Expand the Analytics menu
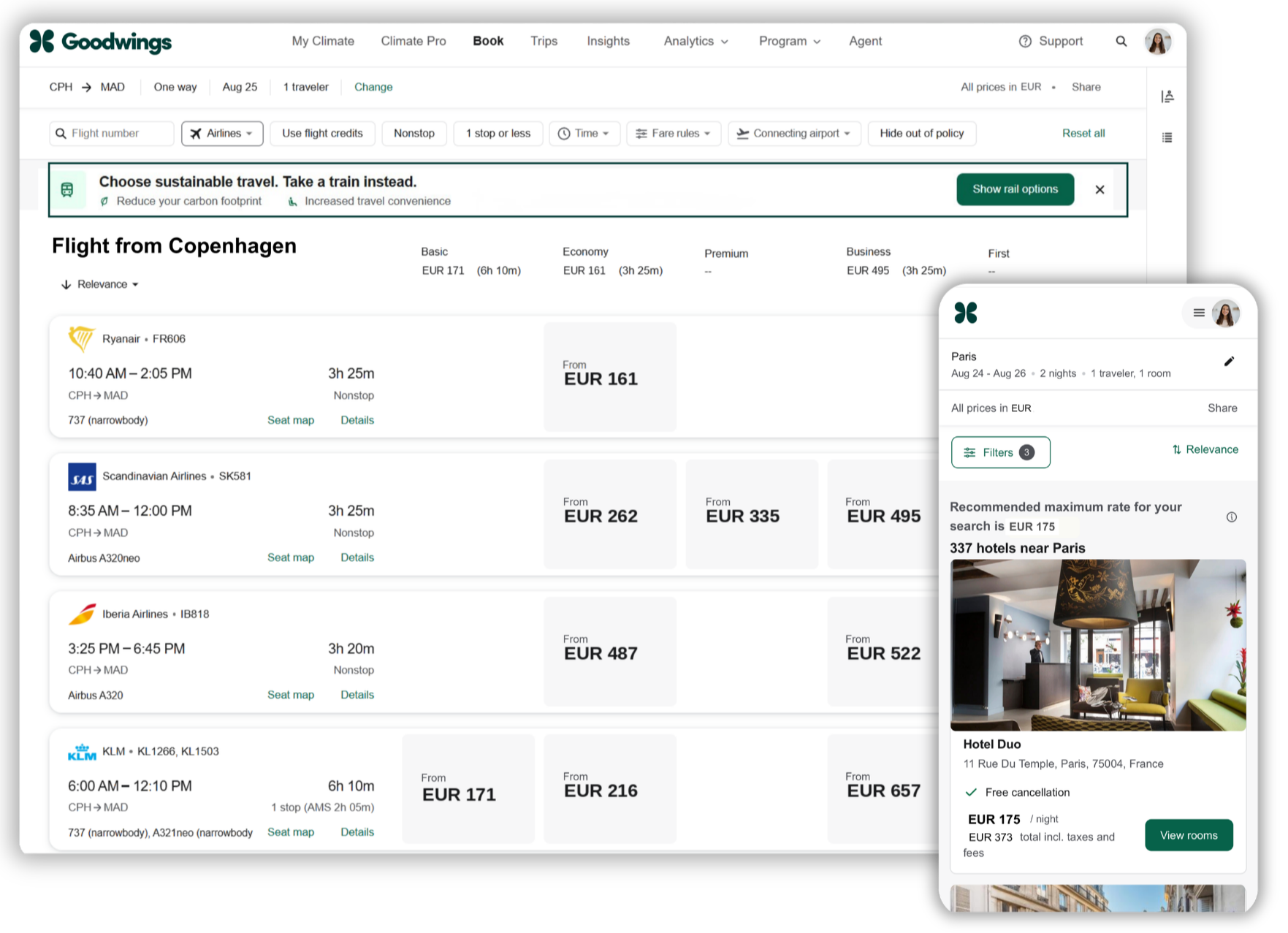 (696, 42)
